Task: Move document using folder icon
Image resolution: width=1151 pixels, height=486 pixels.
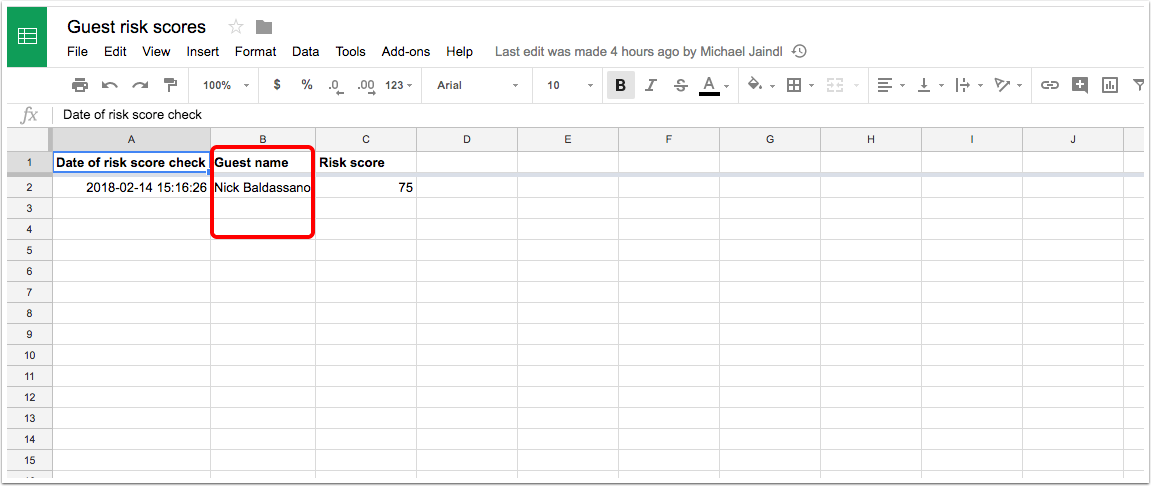Action: click(264, 27)
